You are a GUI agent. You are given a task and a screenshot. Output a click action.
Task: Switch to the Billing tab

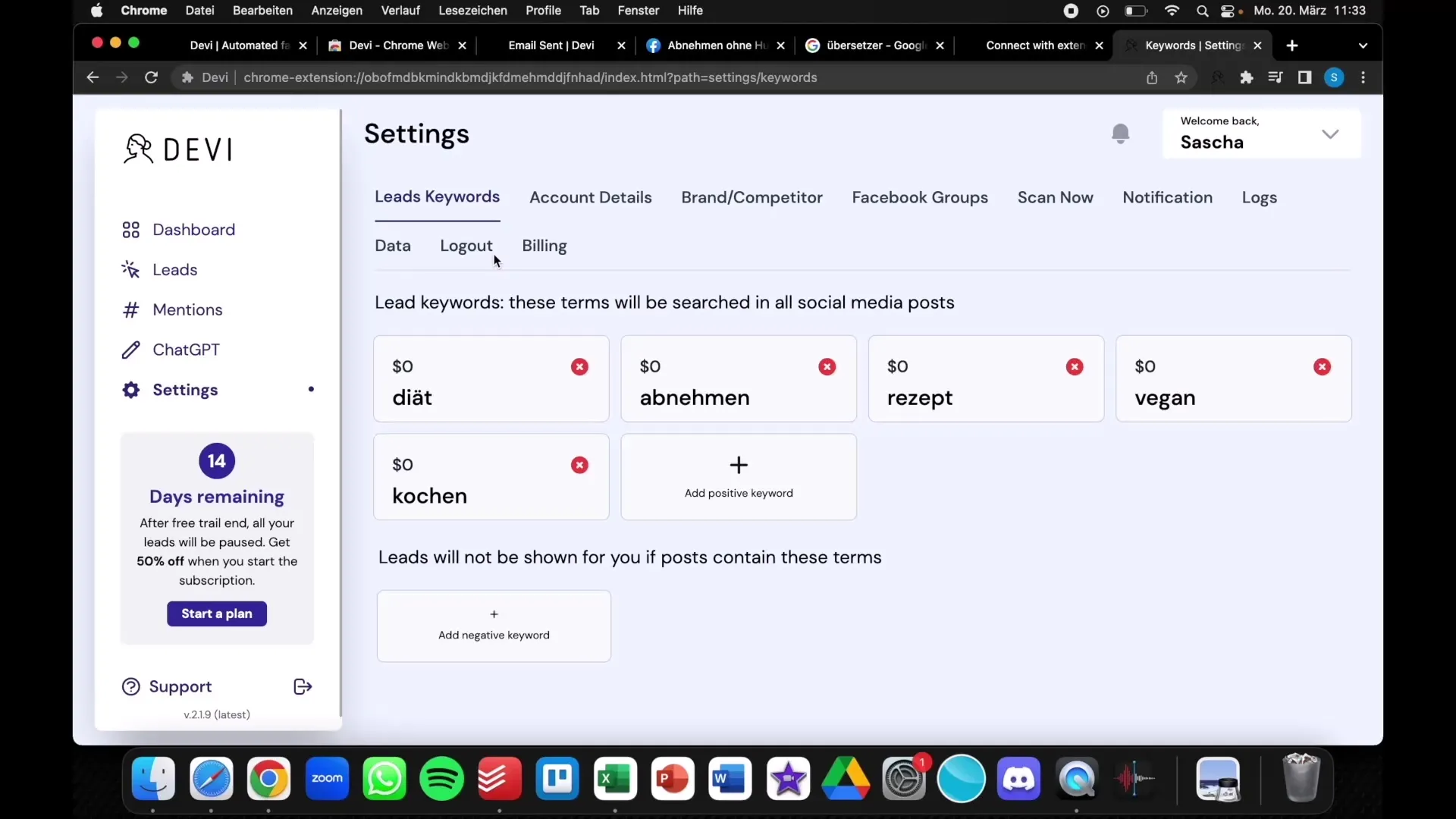[545, 245]
